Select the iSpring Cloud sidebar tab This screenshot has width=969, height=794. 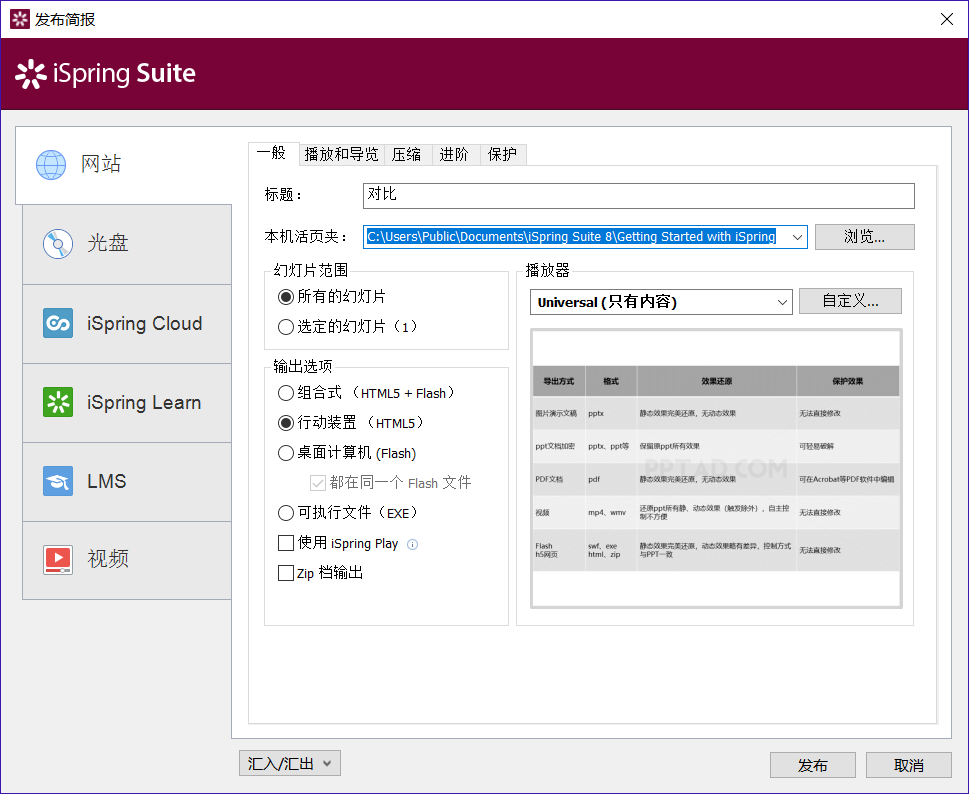(127, 324)
